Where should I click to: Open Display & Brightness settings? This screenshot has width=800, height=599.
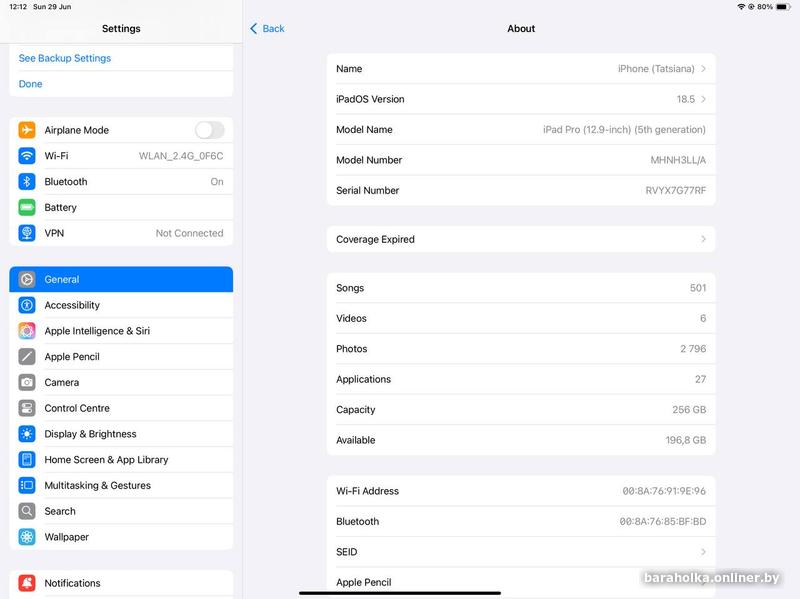click(x=121, y=434)
